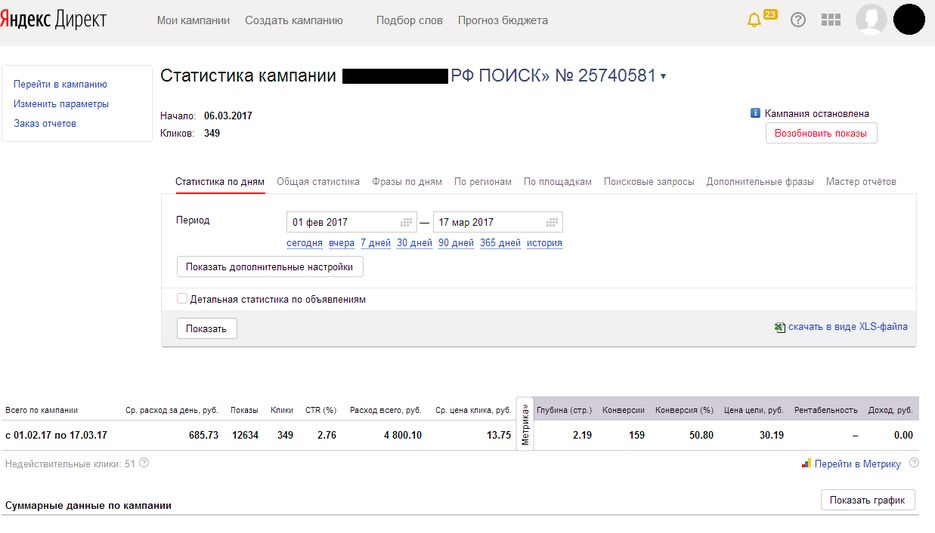Click the Metrika chart icon
This screenshot has width=935, height=533.
click(806, 463)
